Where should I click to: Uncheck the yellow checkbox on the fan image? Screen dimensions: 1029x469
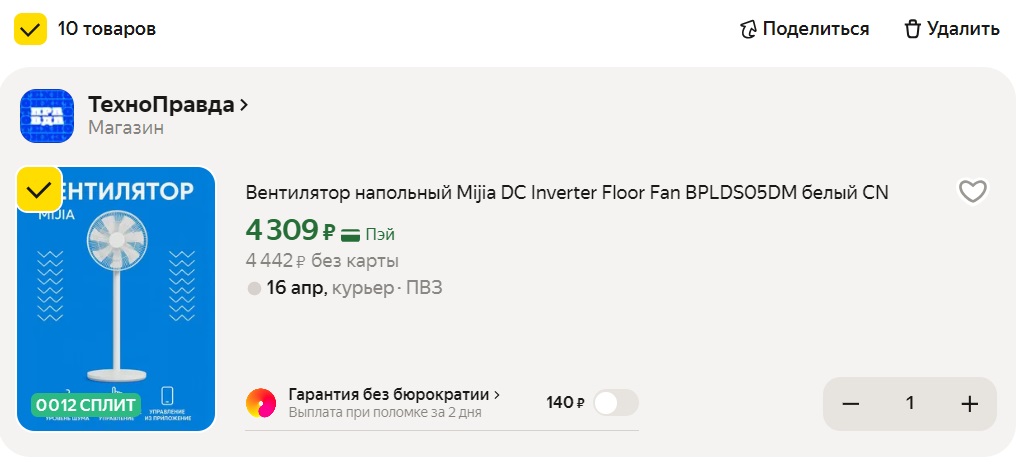[x=38, y=190]
